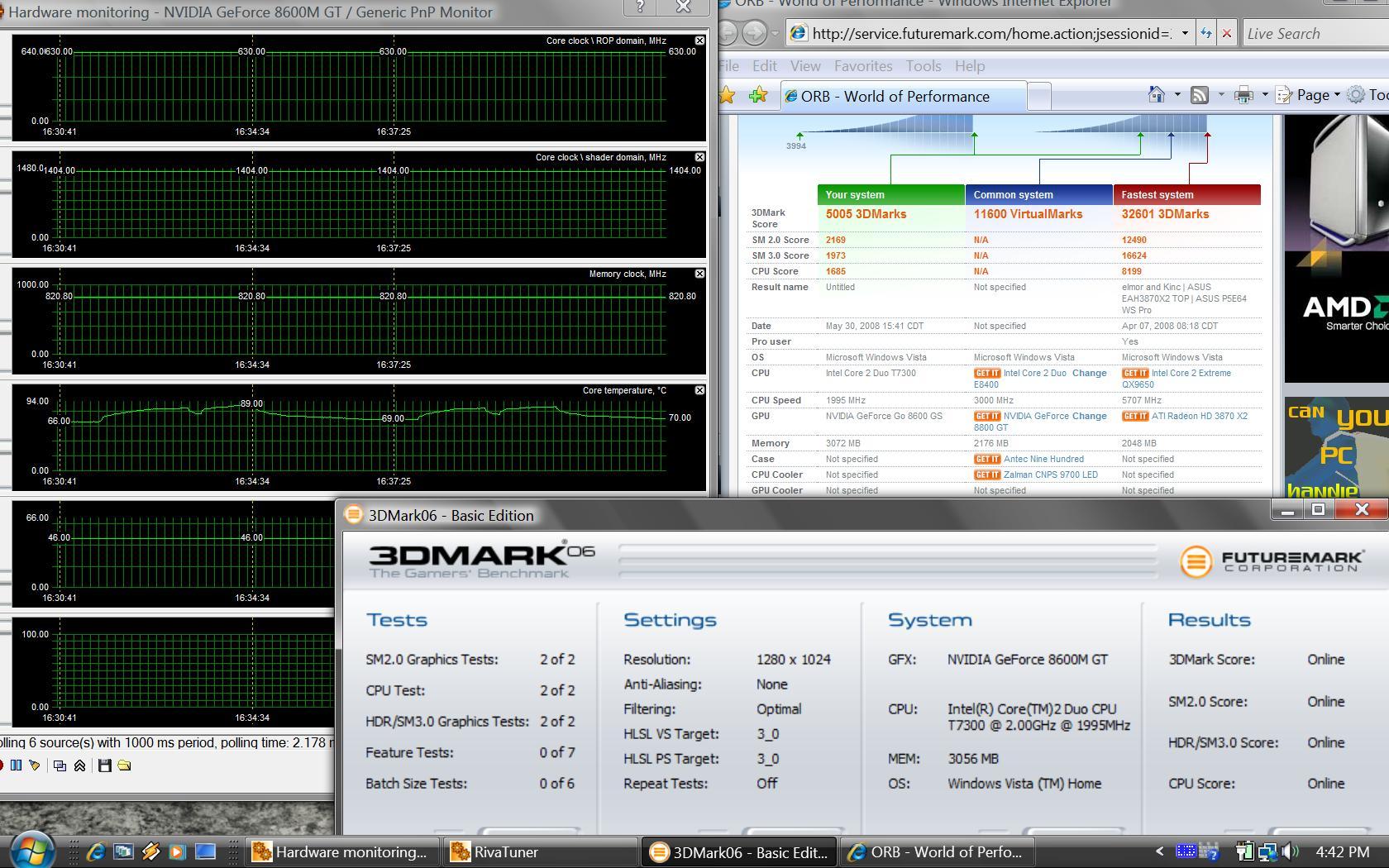This screenshot has height=868, width=1389.
Task: Open the Help menu in Internet Explorer
Action: 969,66
